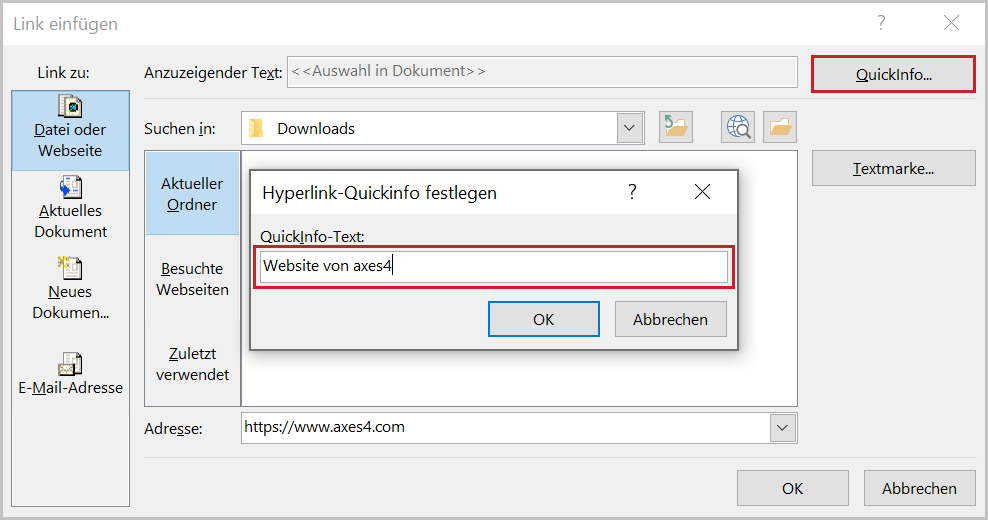Image resolution: width=988 pixels, height=520 pixels.
Task: Expand the Adresse history dropdown
Action: tap(782, 428)
